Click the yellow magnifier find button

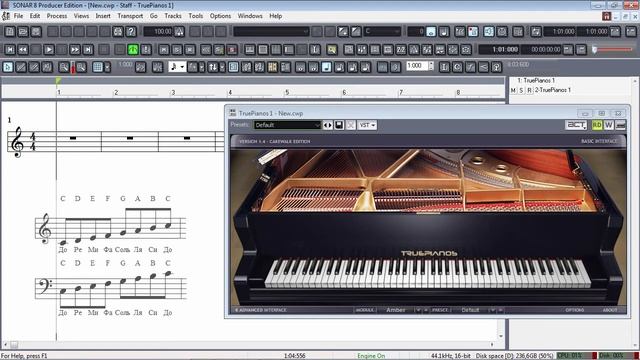point(332,50)
